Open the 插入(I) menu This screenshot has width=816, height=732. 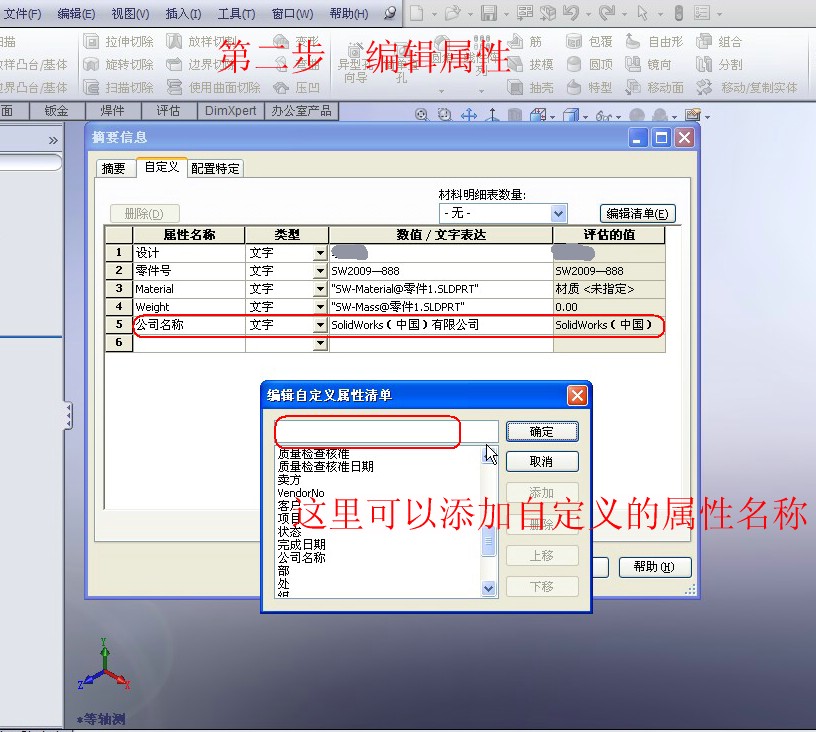pos(183,14)
